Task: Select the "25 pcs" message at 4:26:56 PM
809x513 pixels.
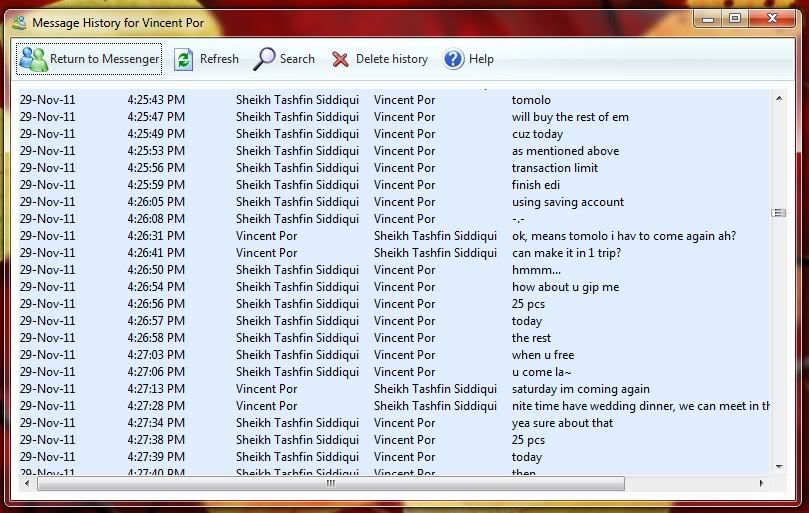Action: click(x=528, y=304)
